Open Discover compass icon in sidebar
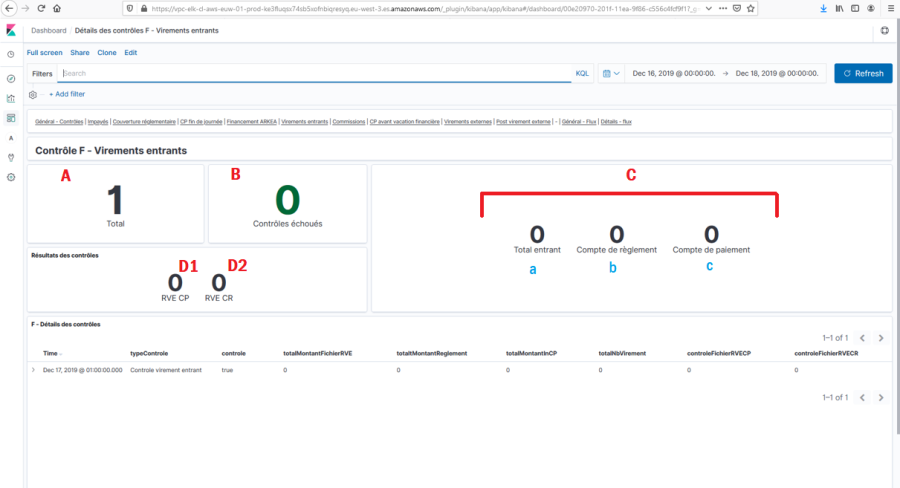This screenshot has height=488, width=900. (x=11, y=78)
